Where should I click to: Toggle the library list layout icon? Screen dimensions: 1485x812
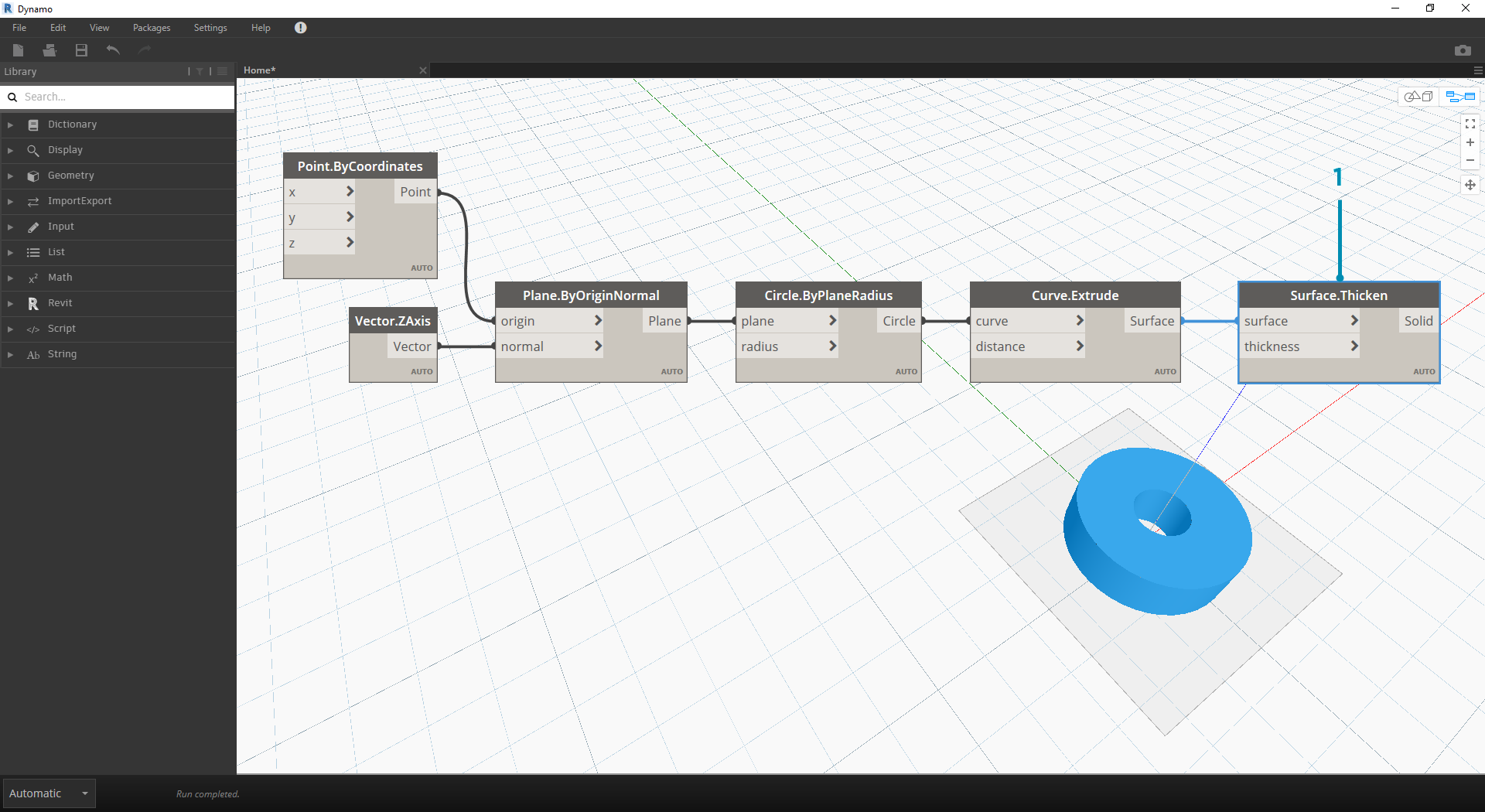pyautogui.click(x=223, y=71)
